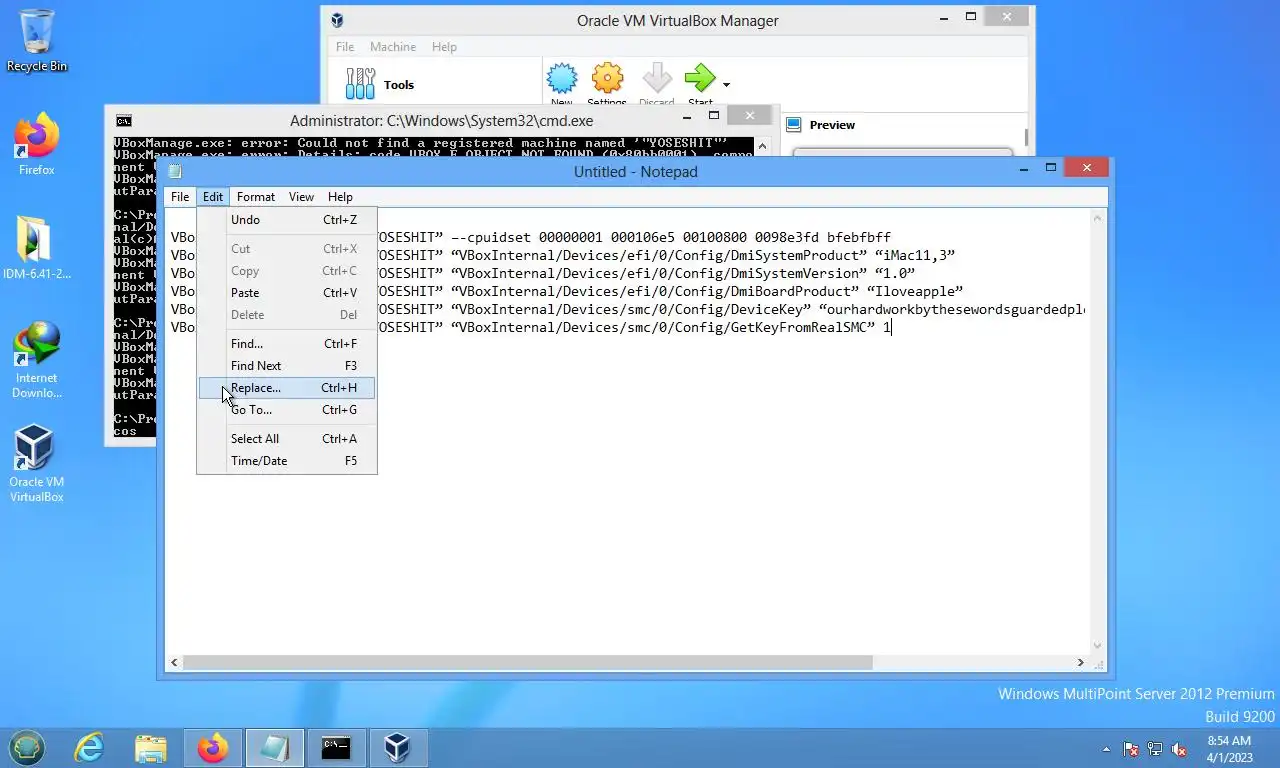Image resolution: width=1280 pixels, height=768 pixels.
Task: Maximize the Notepad window
Action: [x=1051, y=168]
